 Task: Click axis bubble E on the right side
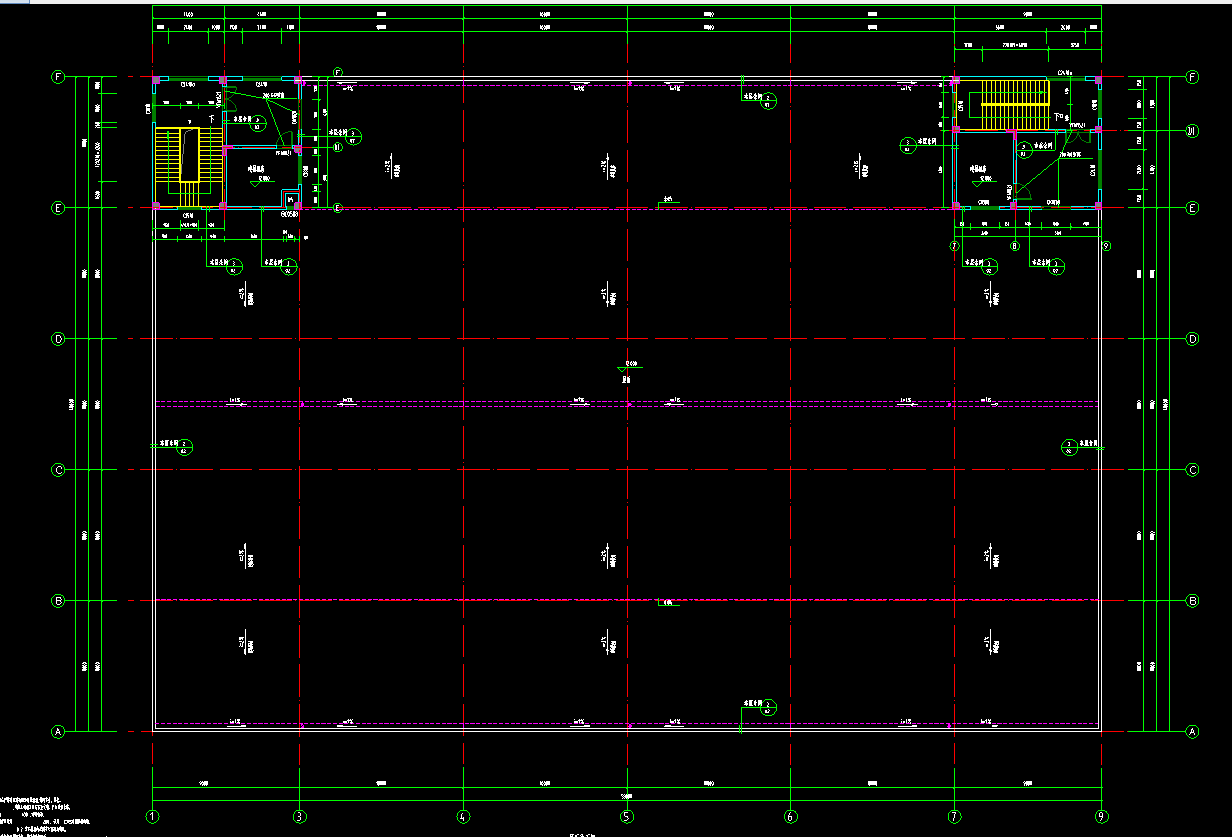1192,208
